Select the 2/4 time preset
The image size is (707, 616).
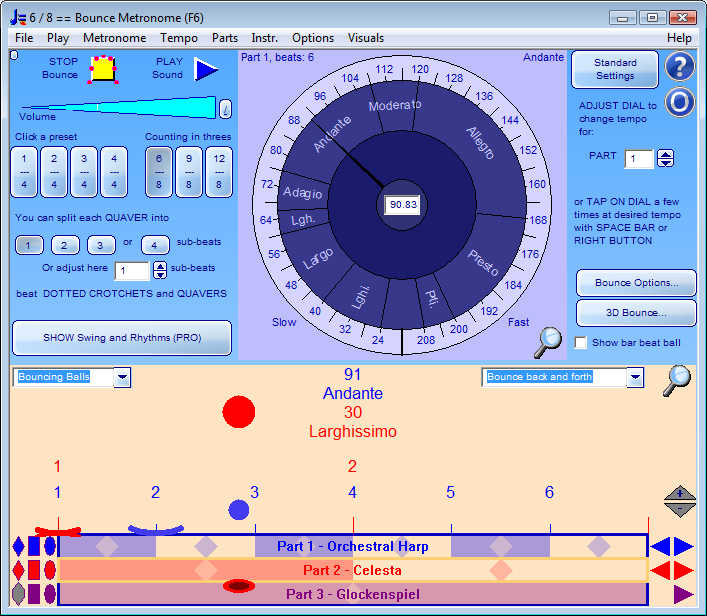(x=54, y=172)
